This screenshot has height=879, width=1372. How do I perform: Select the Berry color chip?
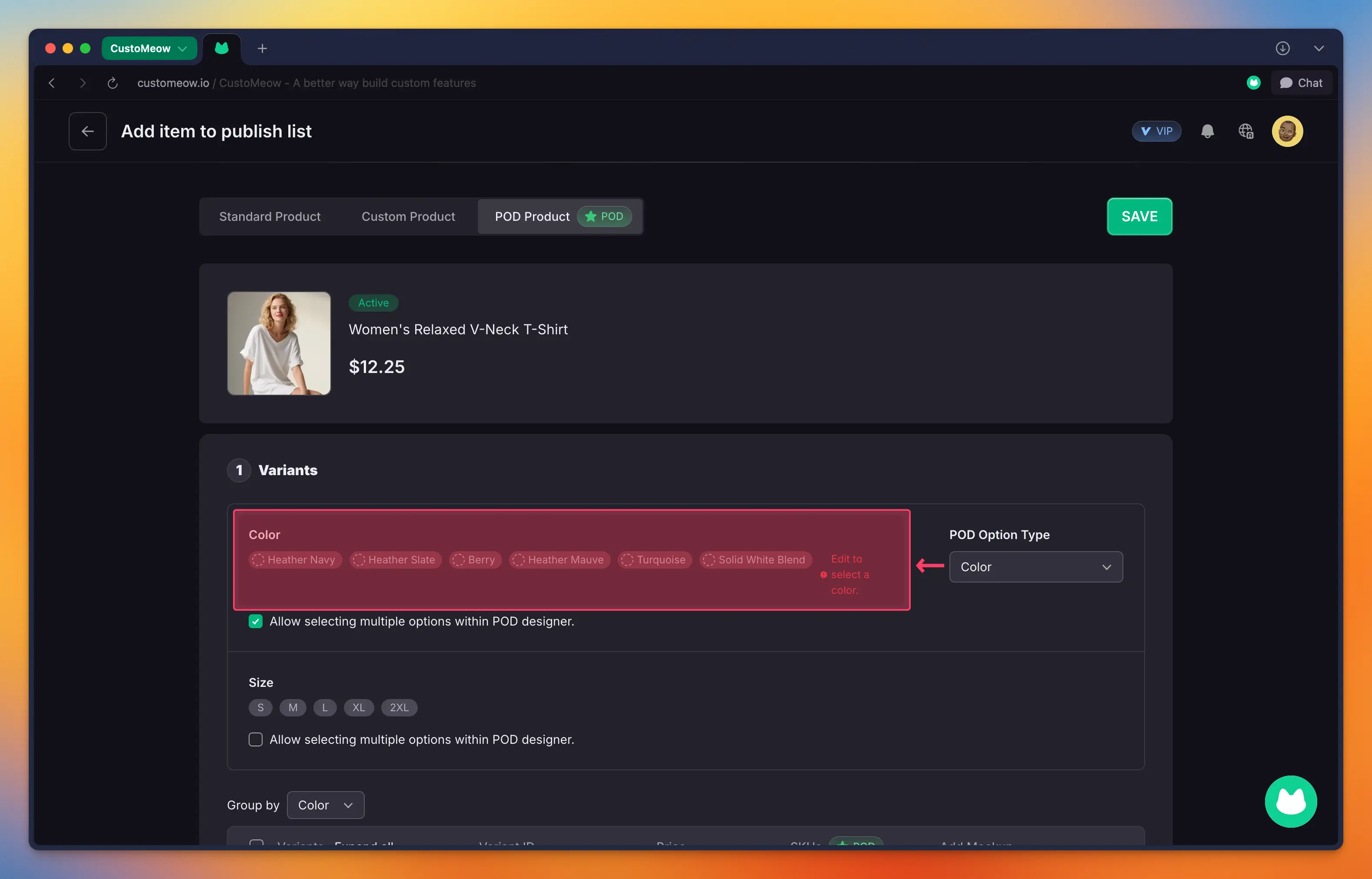click(476, 560)
